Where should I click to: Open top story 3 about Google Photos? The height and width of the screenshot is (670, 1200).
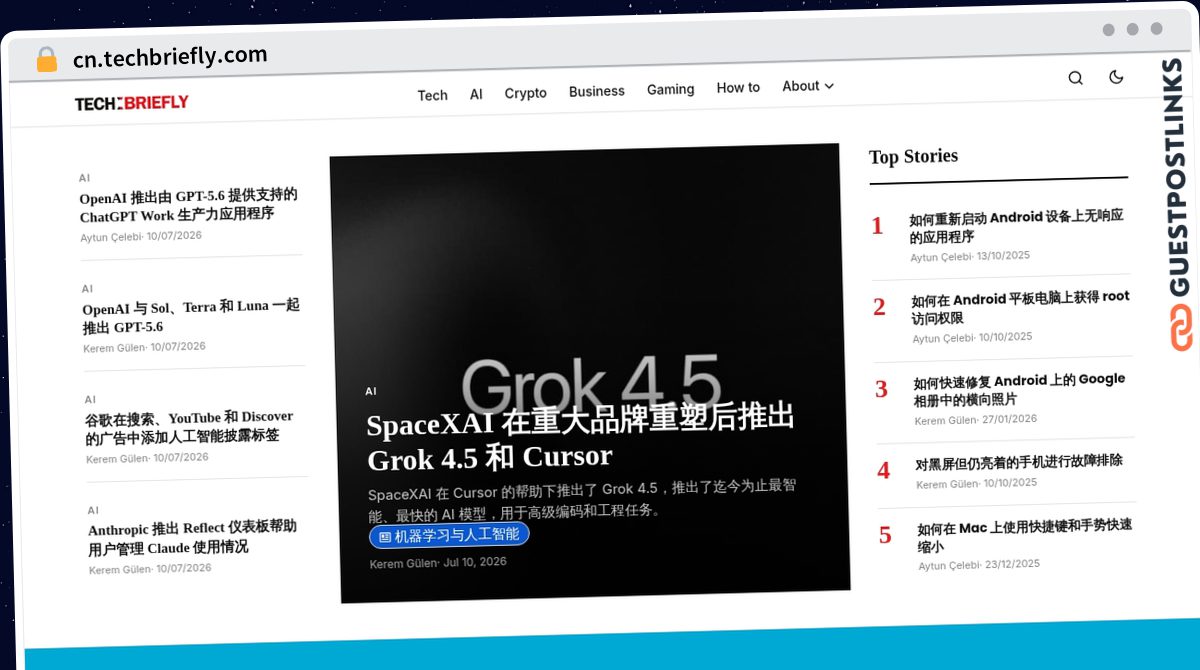pyautogui.click(x=1019, y=389)
